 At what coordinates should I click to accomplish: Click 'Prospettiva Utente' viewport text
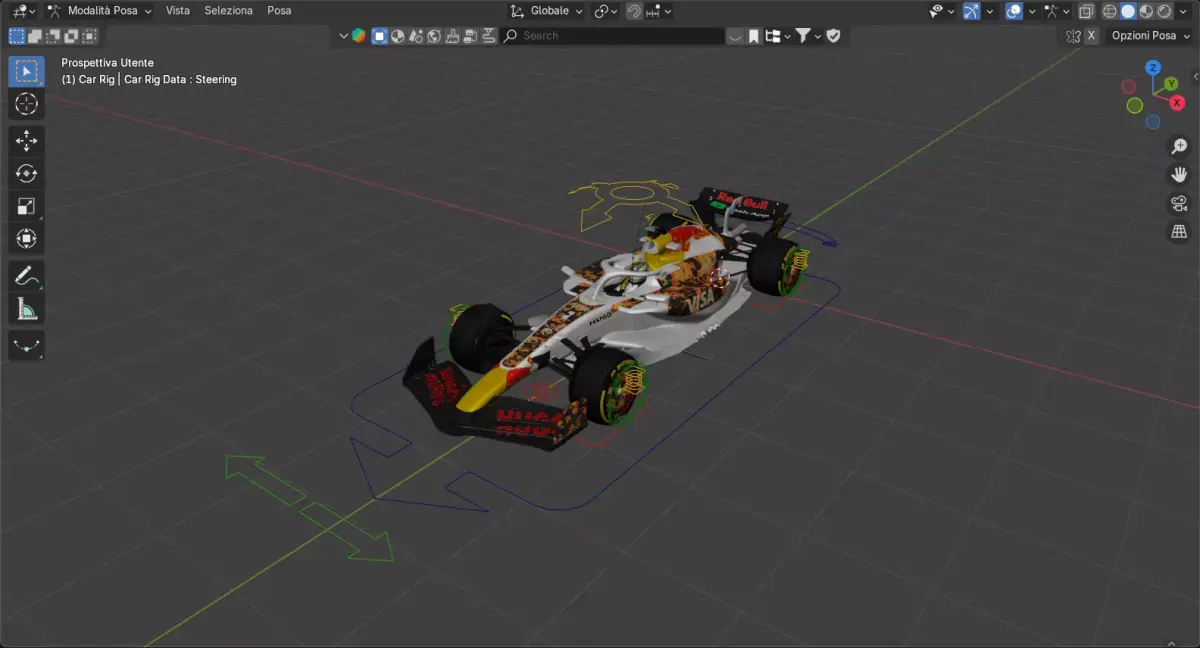click(x=108, y=63)
